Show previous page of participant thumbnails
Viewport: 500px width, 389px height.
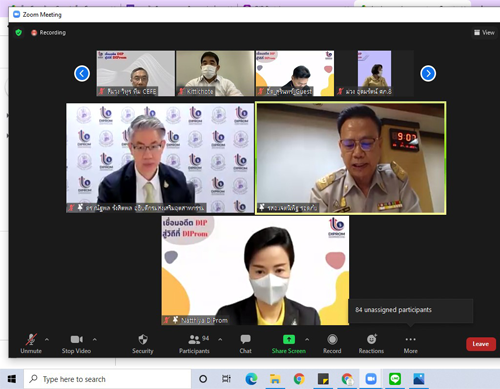tap(82, 73)
